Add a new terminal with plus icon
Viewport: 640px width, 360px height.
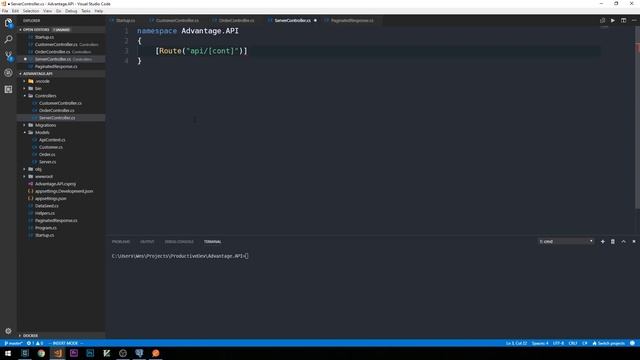pos(602,242)
